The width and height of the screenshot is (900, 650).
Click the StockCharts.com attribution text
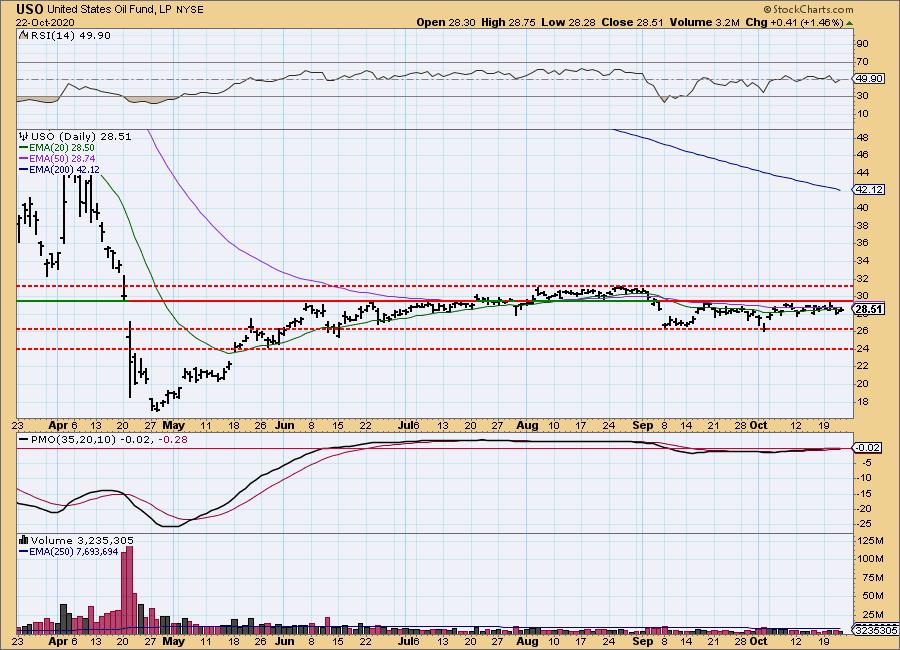(808, 9)
